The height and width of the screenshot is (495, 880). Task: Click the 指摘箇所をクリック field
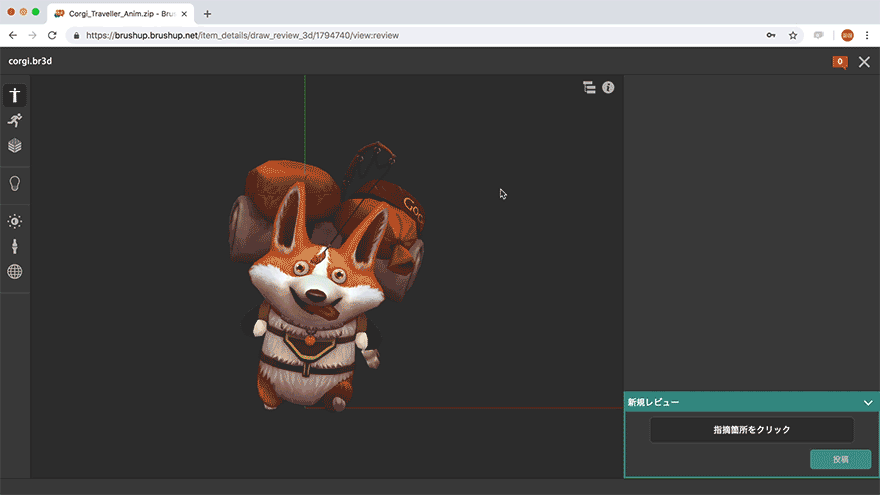click(x=751, y=430)
